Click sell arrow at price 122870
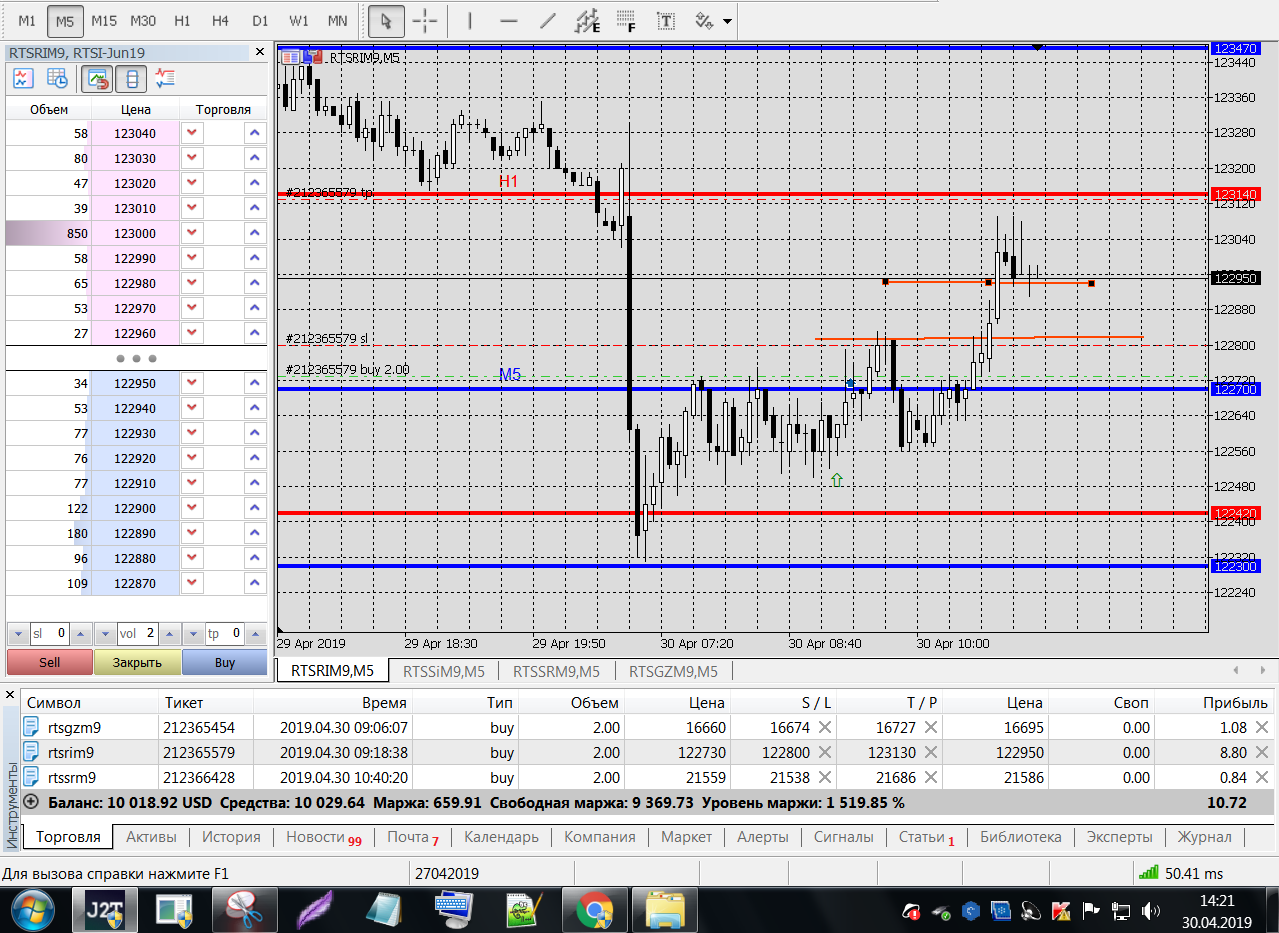 192,583
